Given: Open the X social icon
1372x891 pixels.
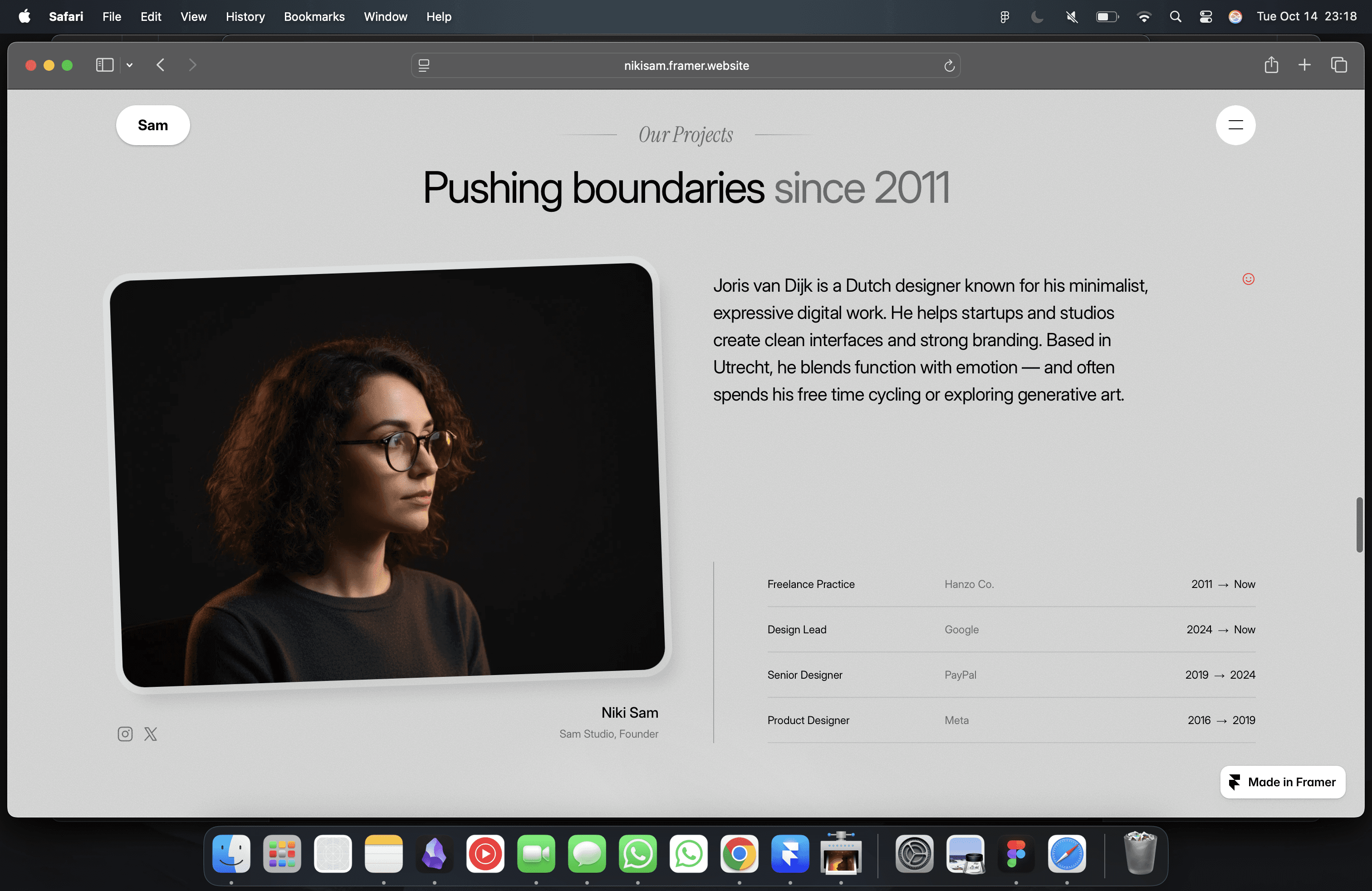Looking at the screenshot, I should click(x=151, y=734).
